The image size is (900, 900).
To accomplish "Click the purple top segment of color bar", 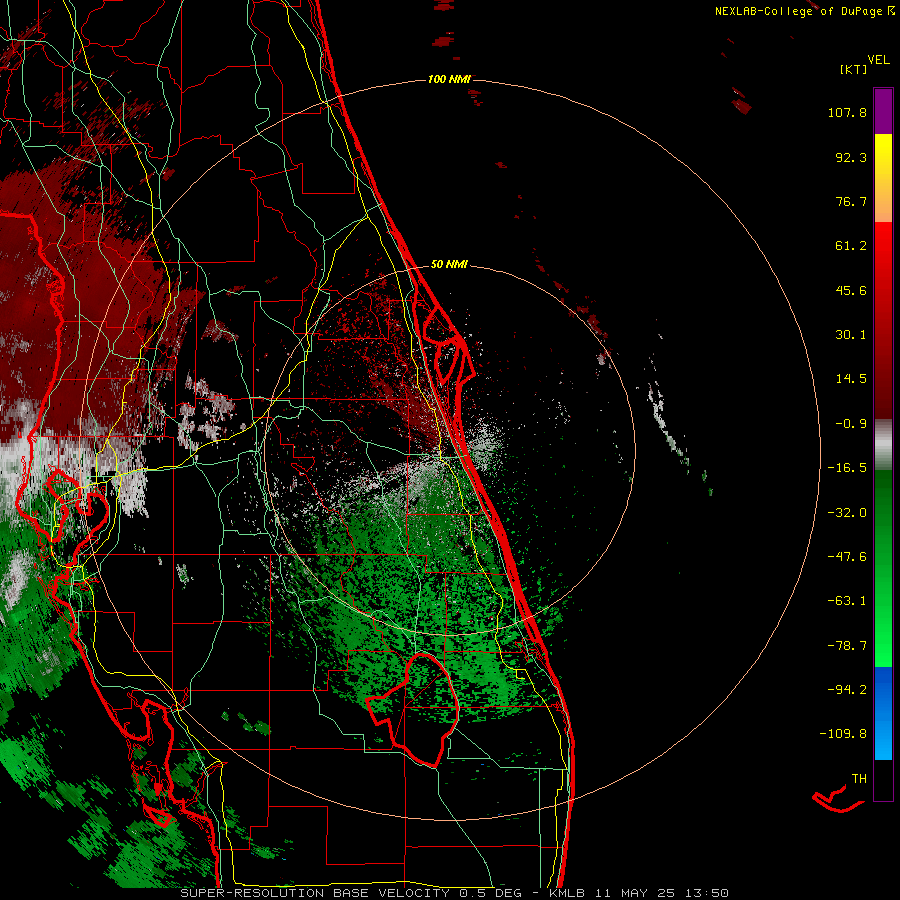I will pos(883,111).
